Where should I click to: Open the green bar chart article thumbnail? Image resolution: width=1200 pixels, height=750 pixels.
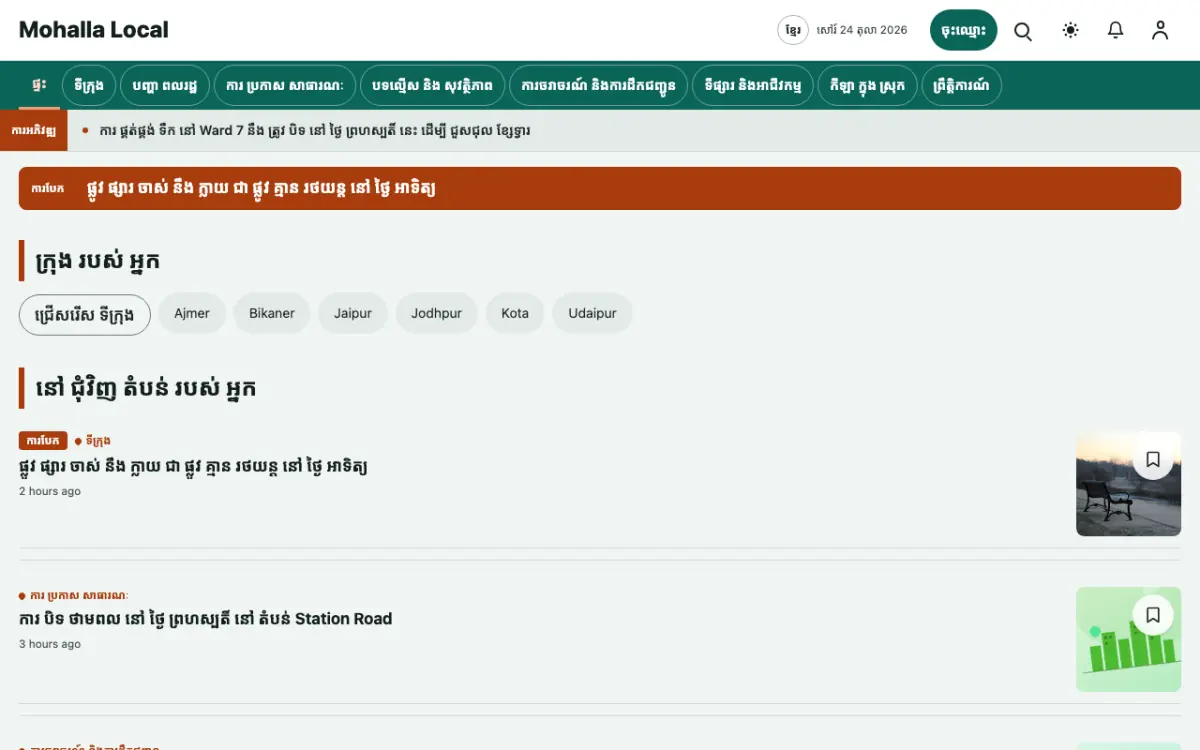coord(1128,640)
